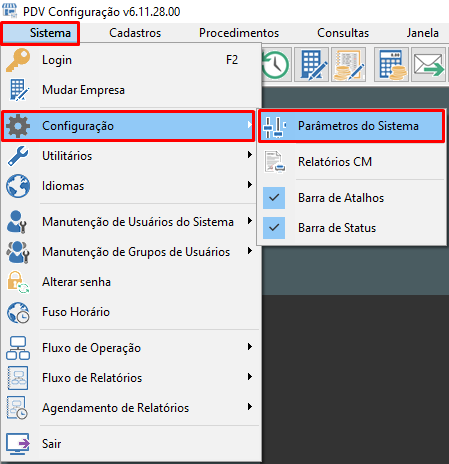The height and width of the screenshot is (464, 449).
Task: Expand the Fluxo de Operação submenu arrow
Action: (249, 347)
